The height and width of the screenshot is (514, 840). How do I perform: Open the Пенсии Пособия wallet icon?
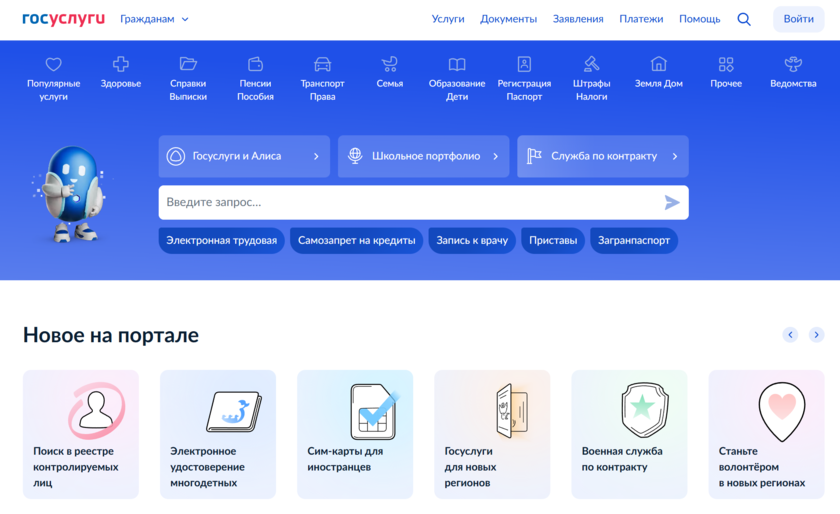pos(255,65)
